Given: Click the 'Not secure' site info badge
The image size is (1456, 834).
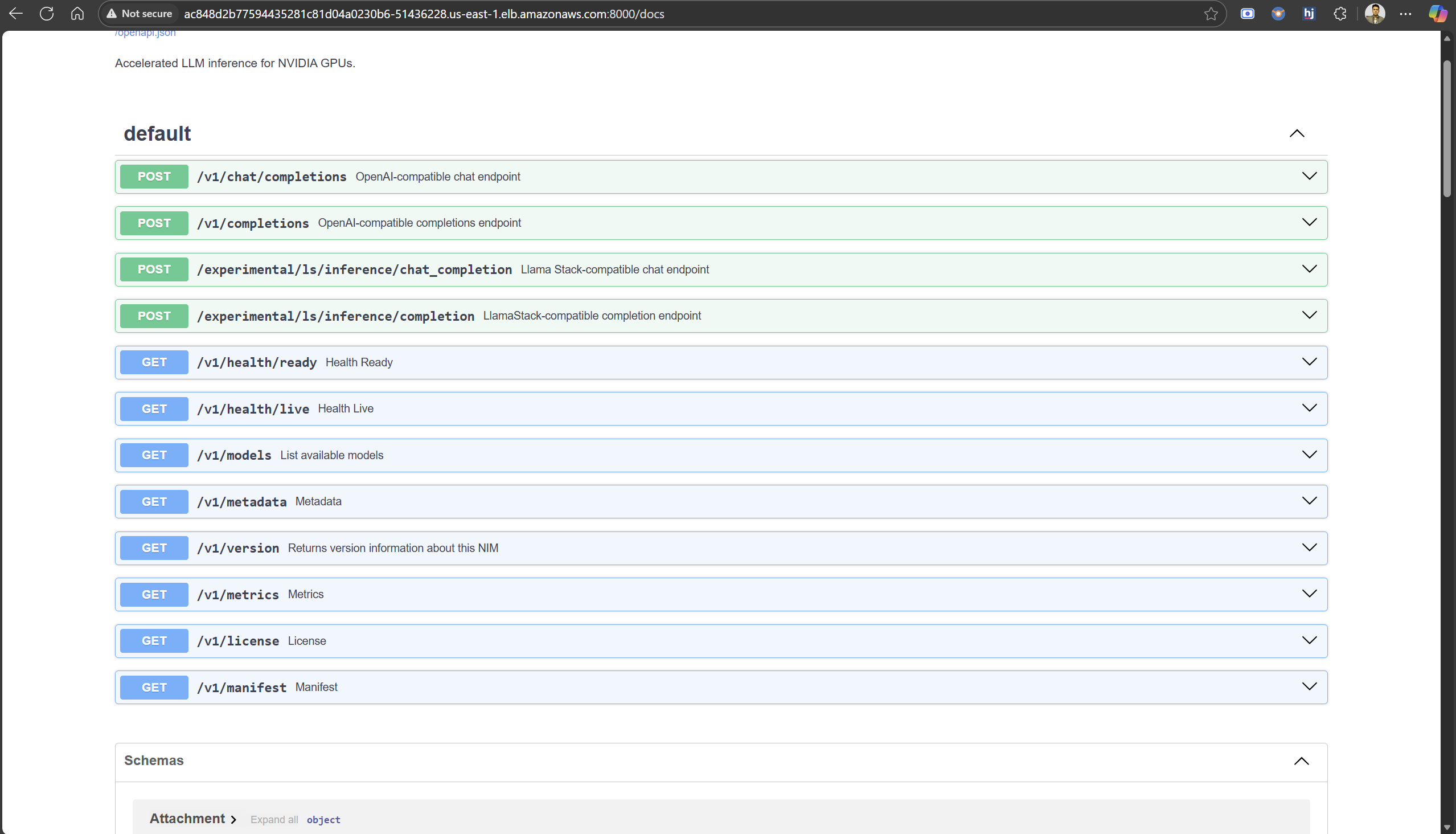Looking at the screenshot, I should [x=139, y=14].
